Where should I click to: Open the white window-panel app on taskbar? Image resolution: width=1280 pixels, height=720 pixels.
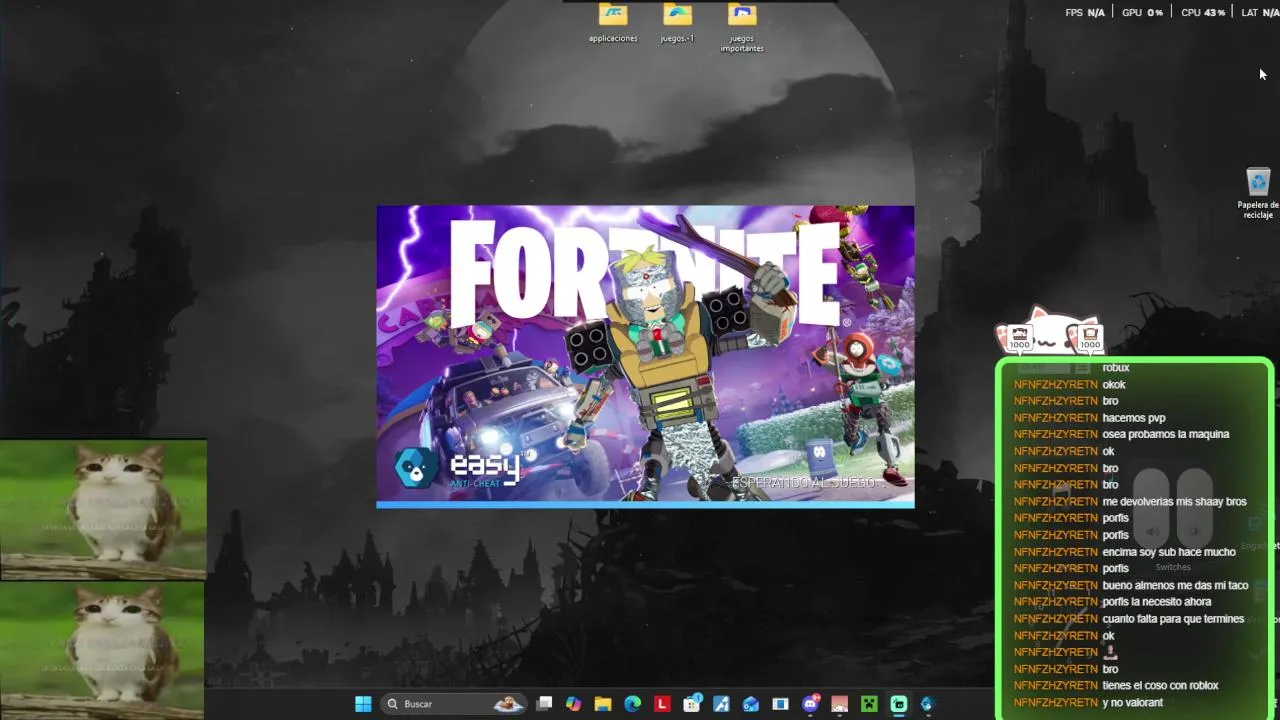(x=780, y=704)
